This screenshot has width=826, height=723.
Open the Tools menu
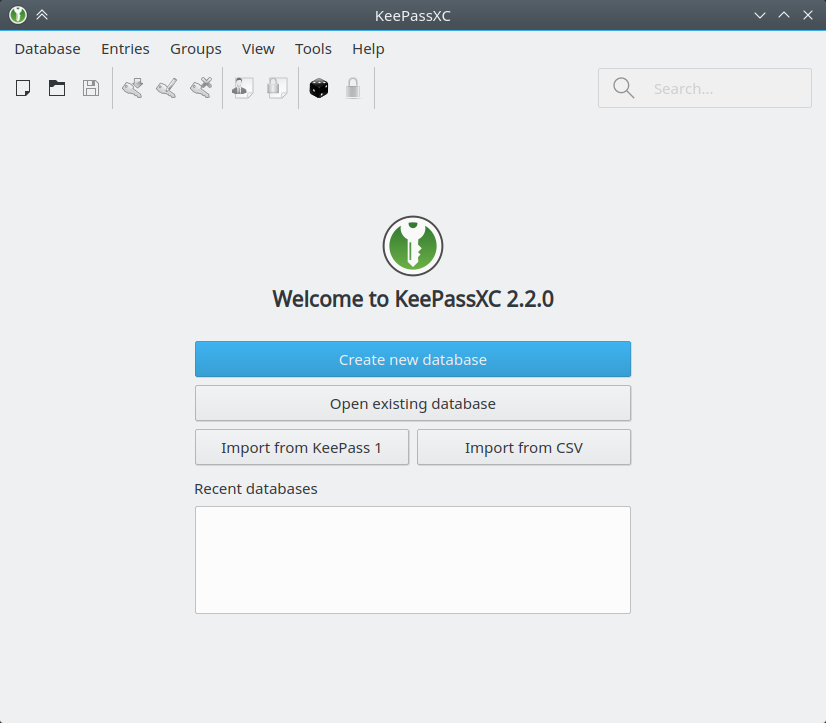[313, 49]
